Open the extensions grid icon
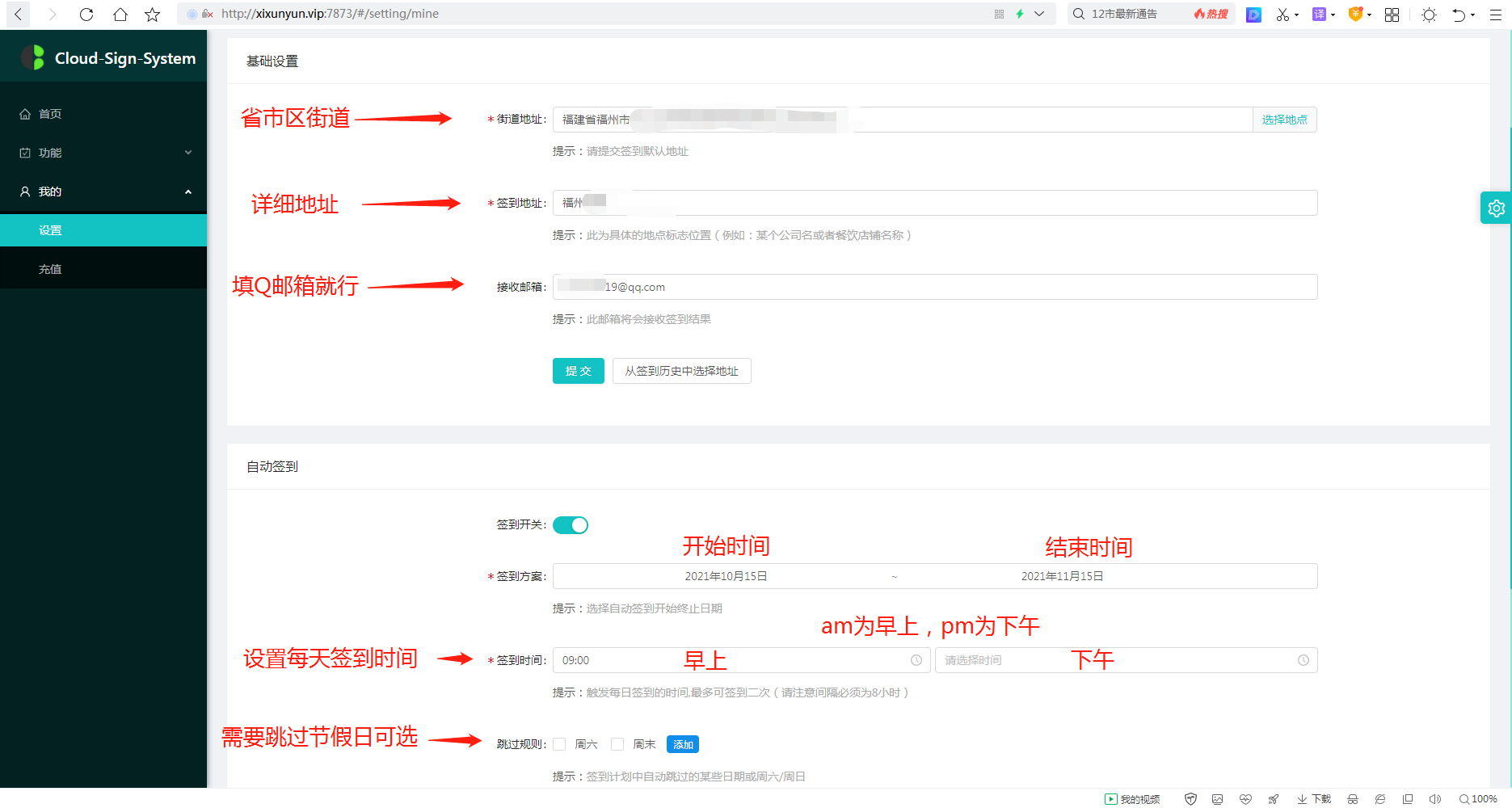The image size is (1512, 808). [1392, 15]
